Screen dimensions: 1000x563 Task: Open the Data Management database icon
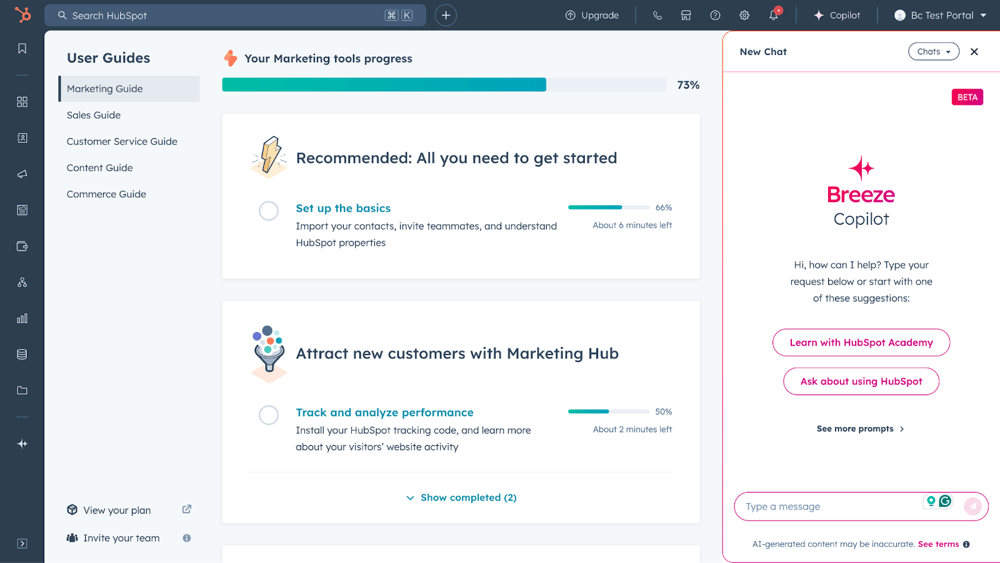[22, 354]
